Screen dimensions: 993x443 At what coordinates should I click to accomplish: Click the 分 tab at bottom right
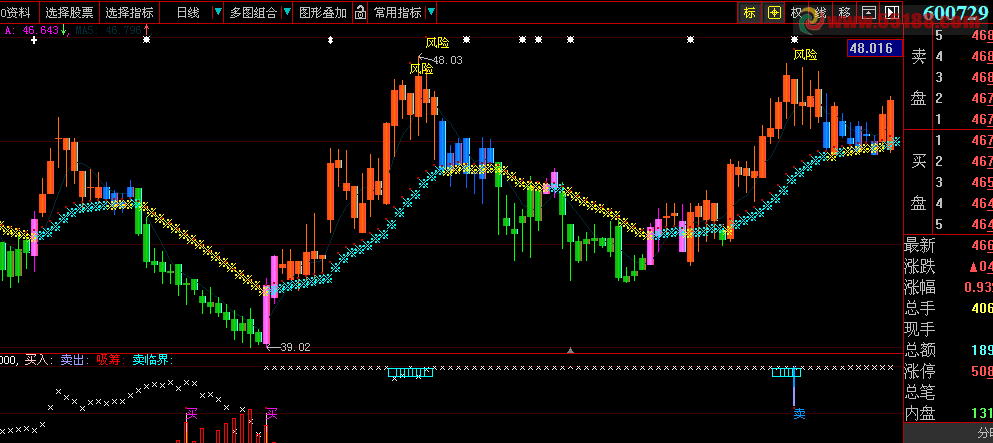point(984,435)
